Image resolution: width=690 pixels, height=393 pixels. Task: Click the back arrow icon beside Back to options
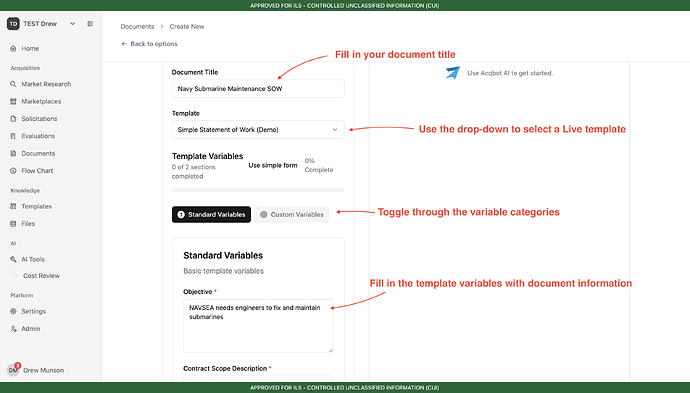pyautogui.click(x=124, y=44)
